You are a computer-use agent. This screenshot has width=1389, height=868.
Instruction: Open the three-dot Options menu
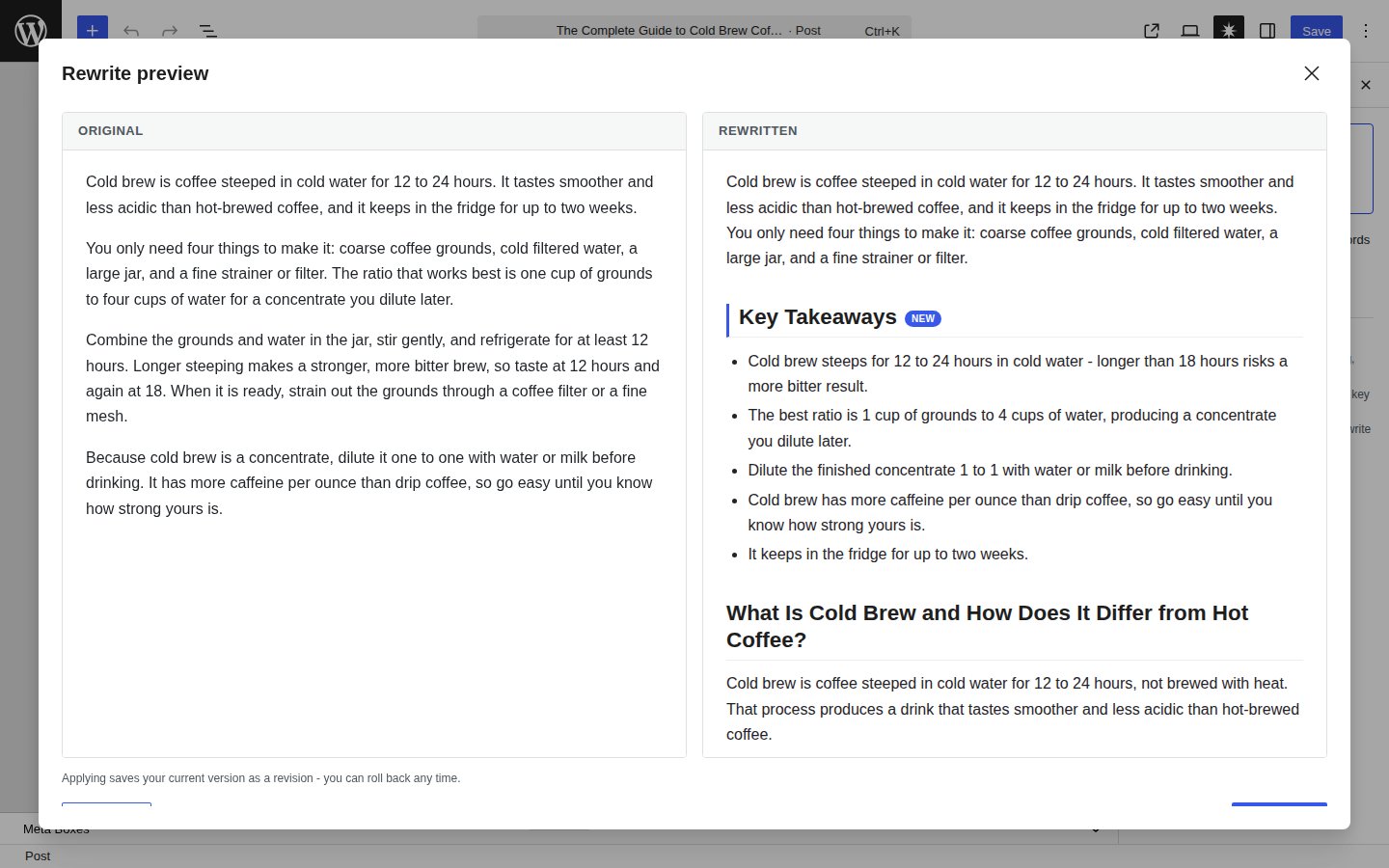(1366, 31)
